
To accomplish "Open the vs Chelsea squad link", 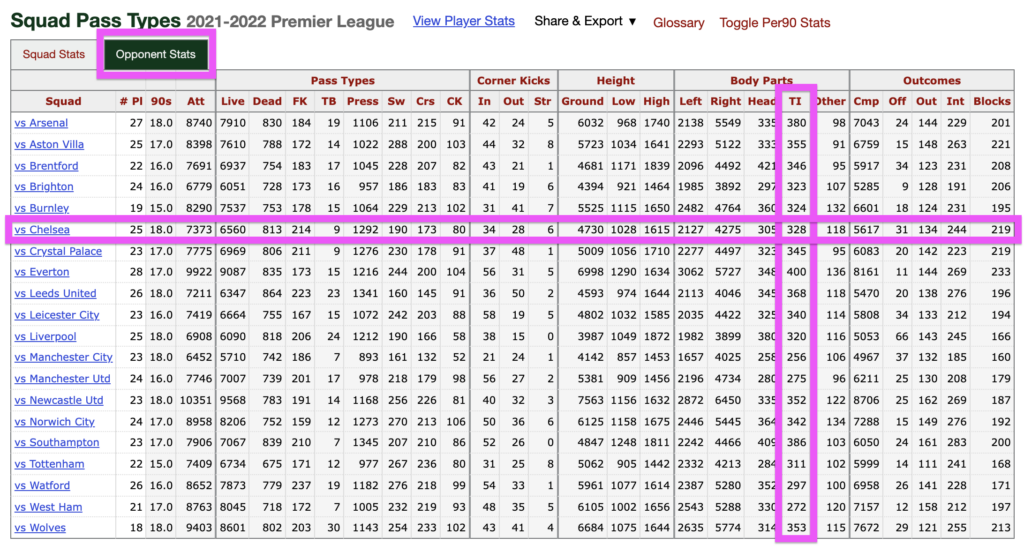I will 42,230.
